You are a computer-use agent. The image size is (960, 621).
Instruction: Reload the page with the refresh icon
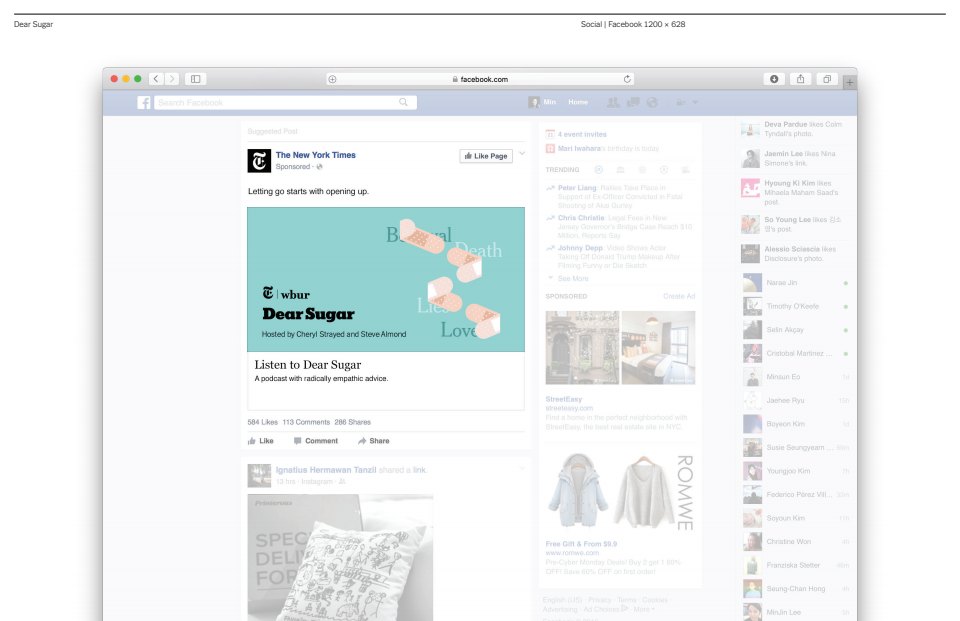tap(627, 79)
